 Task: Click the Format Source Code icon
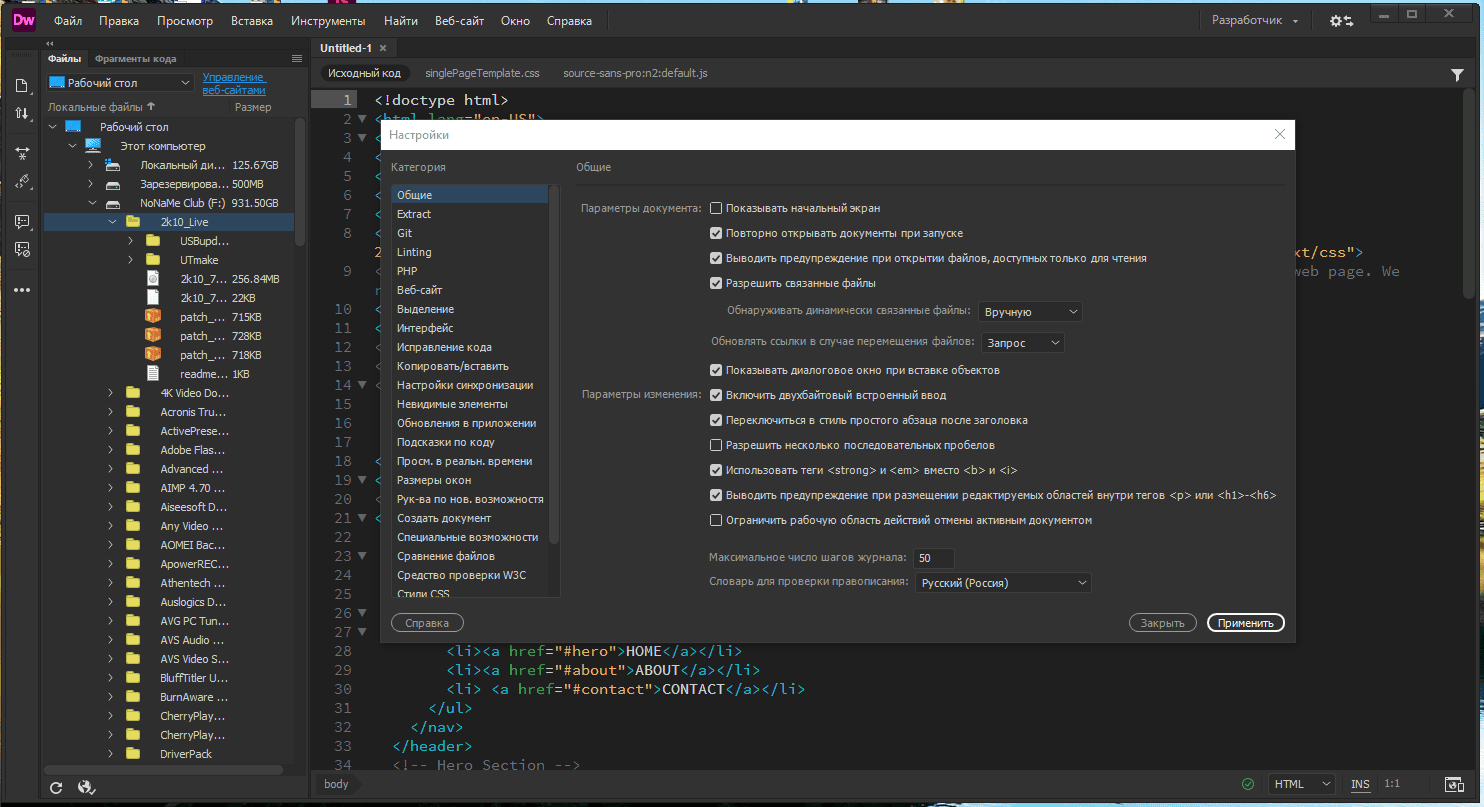(22, 182)
